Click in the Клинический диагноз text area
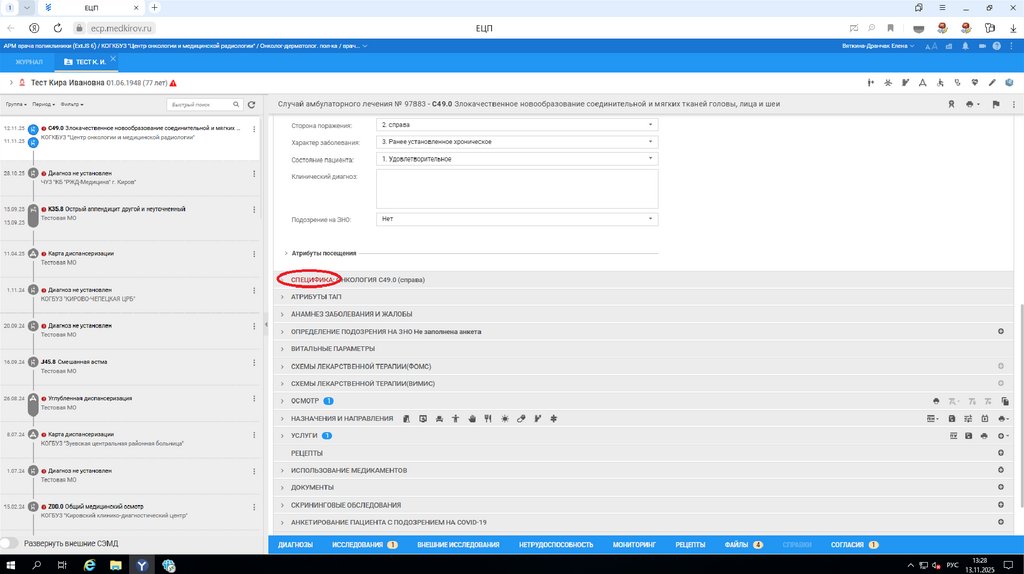The height and width of the screenshot is (574, 1024). click(x=517, y=189)
